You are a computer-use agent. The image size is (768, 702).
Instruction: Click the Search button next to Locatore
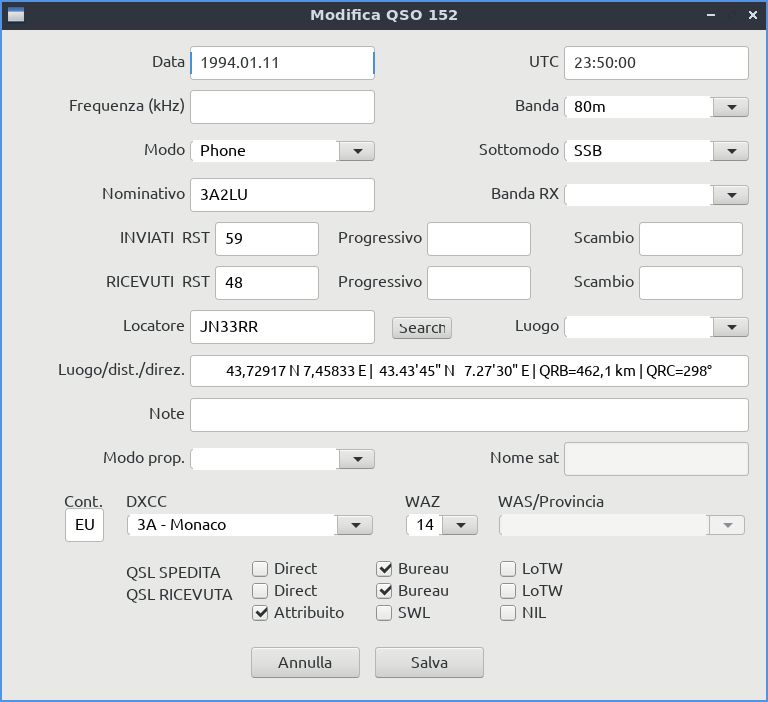(x=422, y=328)
